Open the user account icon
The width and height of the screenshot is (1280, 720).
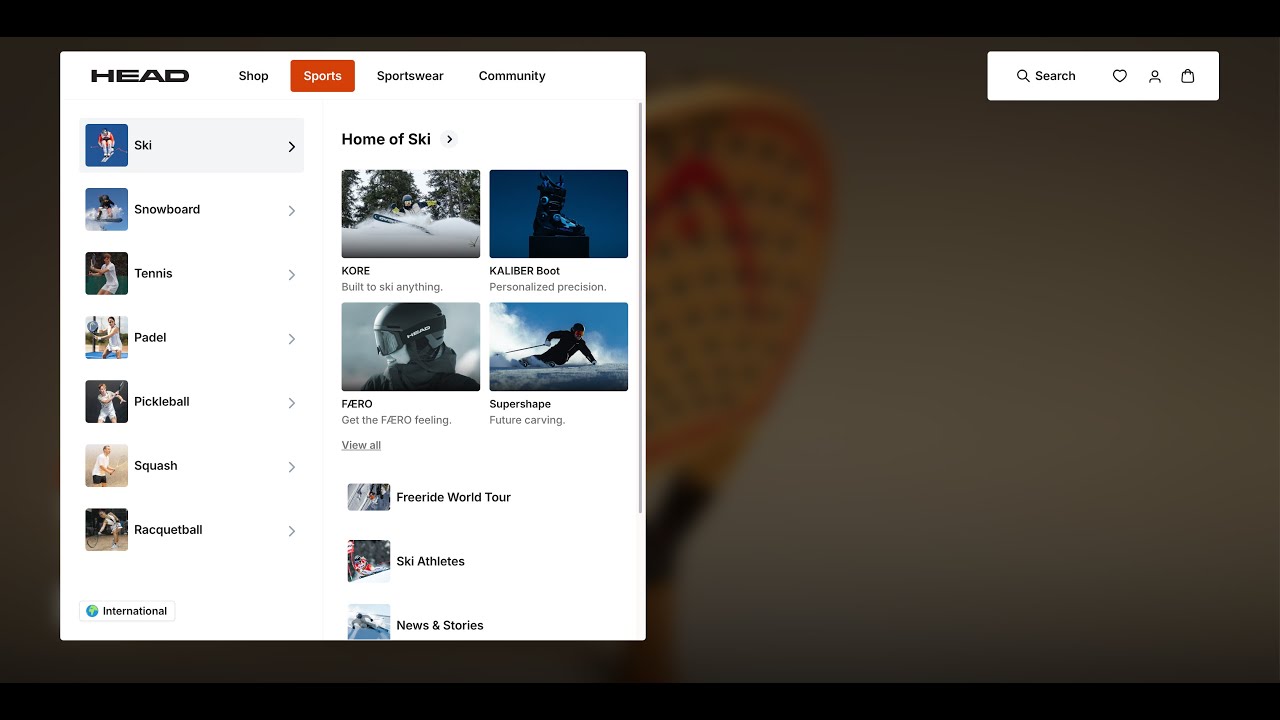click(1155, 76)
